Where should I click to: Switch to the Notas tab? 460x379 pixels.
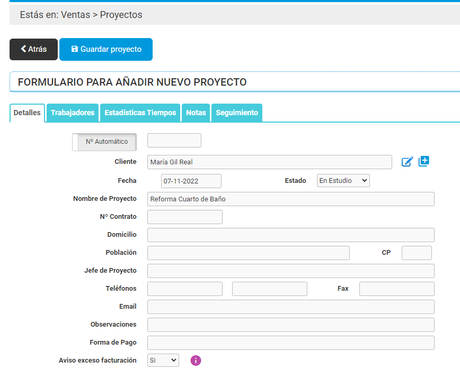(x=196, y=113)
